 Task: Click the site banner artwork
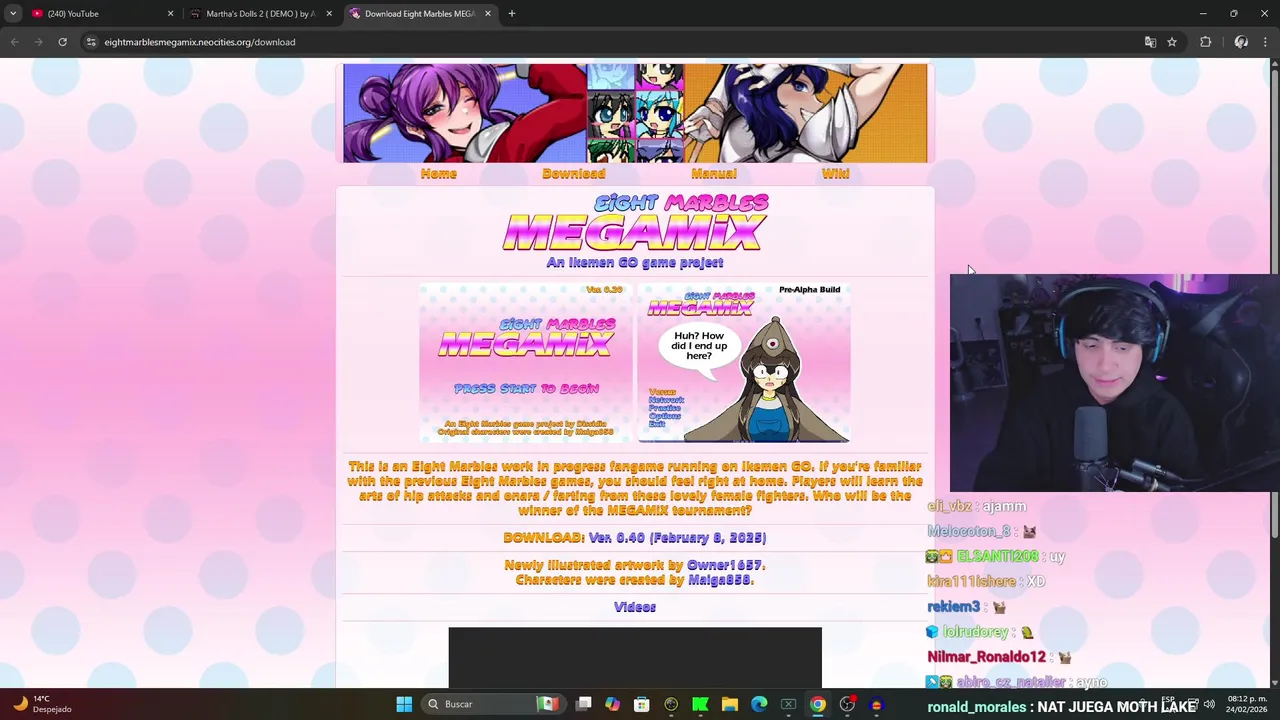click(x=635, y=113)
